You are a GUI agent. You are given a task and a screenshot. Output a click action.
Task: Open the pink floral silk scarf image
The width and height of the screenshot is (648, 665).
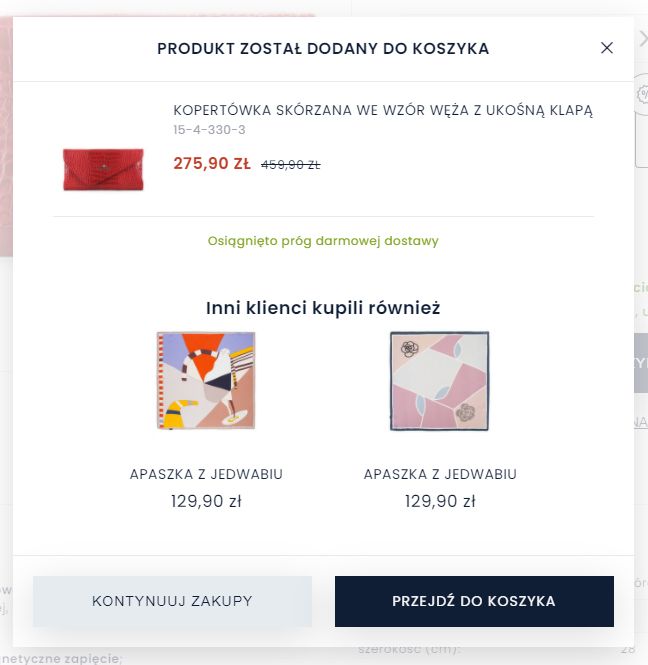coord(439,381)
